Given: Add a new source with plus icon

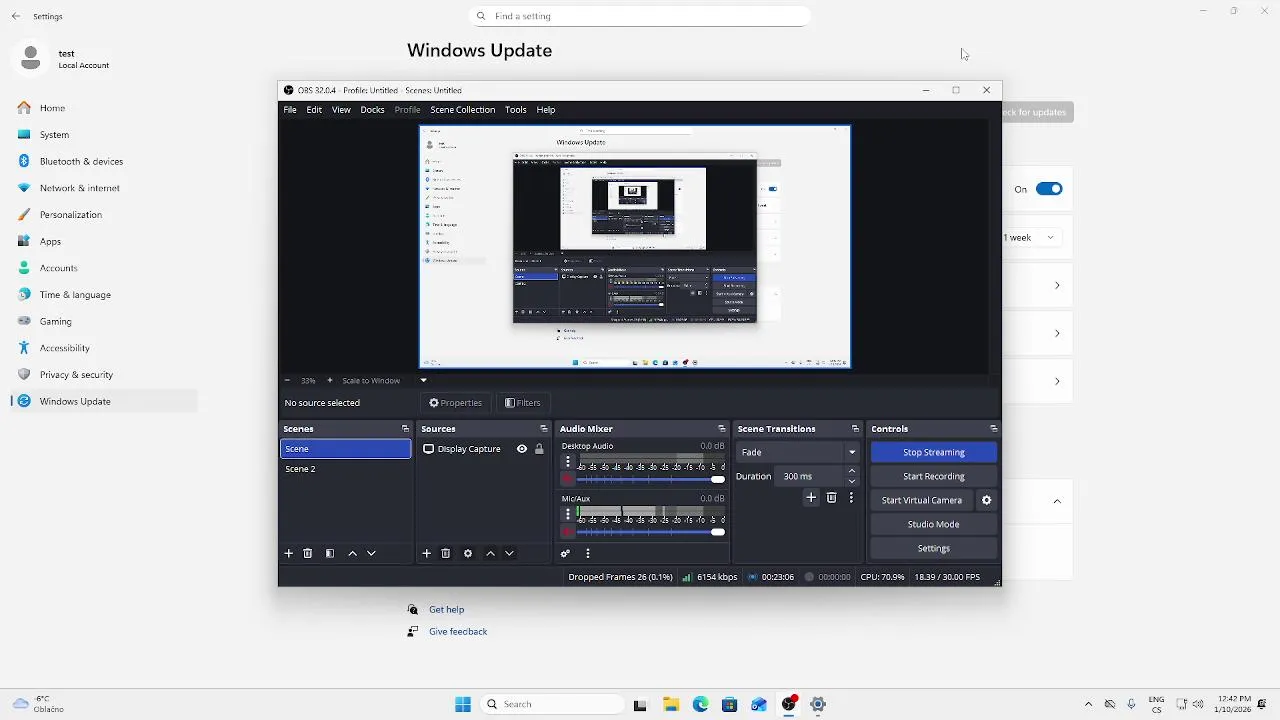Looking at the screenshot, I should 426,553.
